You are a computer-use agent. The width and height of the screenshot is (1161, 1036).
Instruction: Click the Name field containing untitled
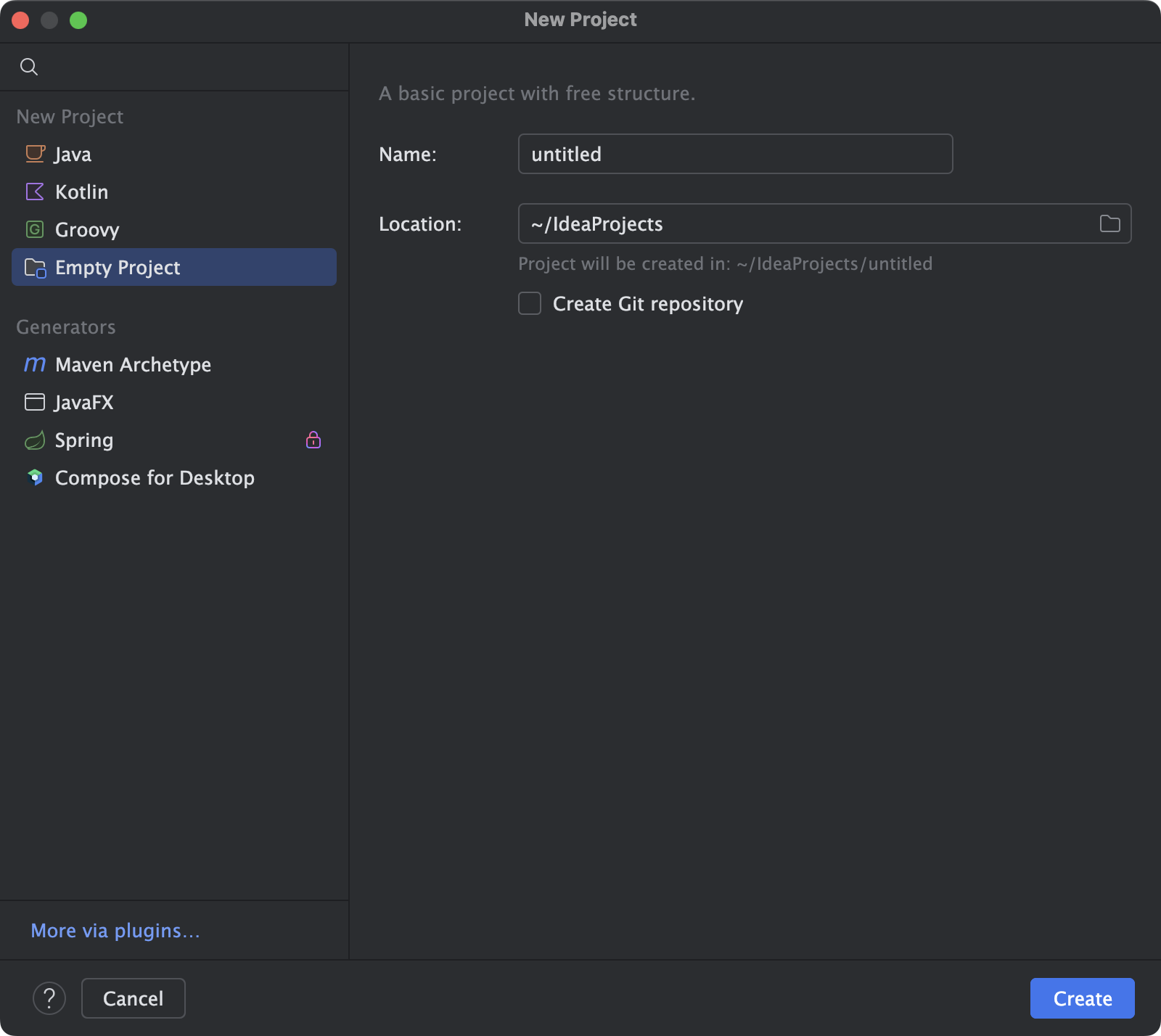pyautogui.click(x=735, y=154)
